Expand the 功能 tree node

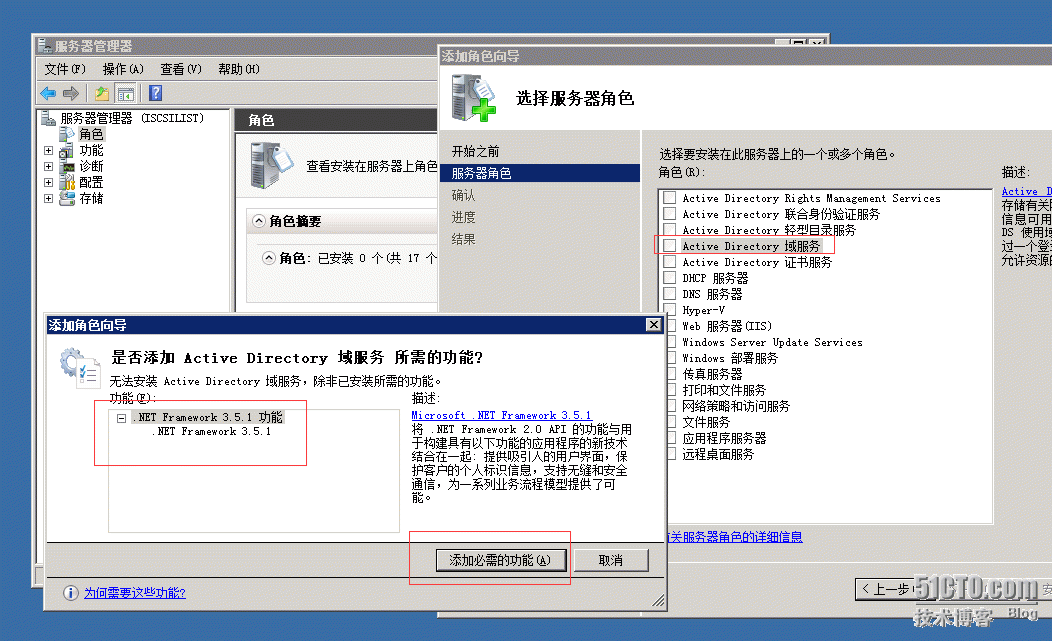[x=48, y=150]
